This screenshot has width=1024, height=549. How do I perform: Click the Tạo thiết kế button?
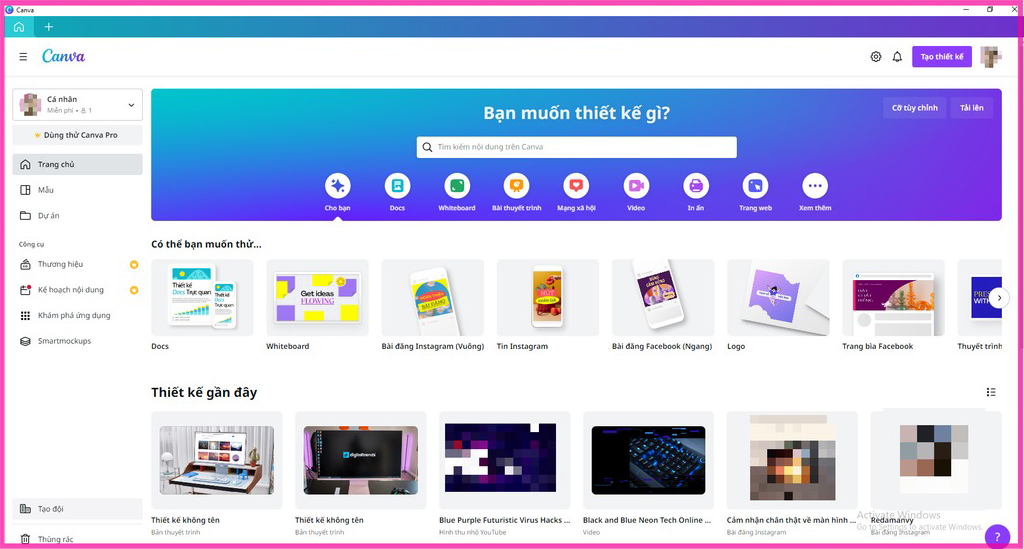pyautogui.click(x=942, y=57)
